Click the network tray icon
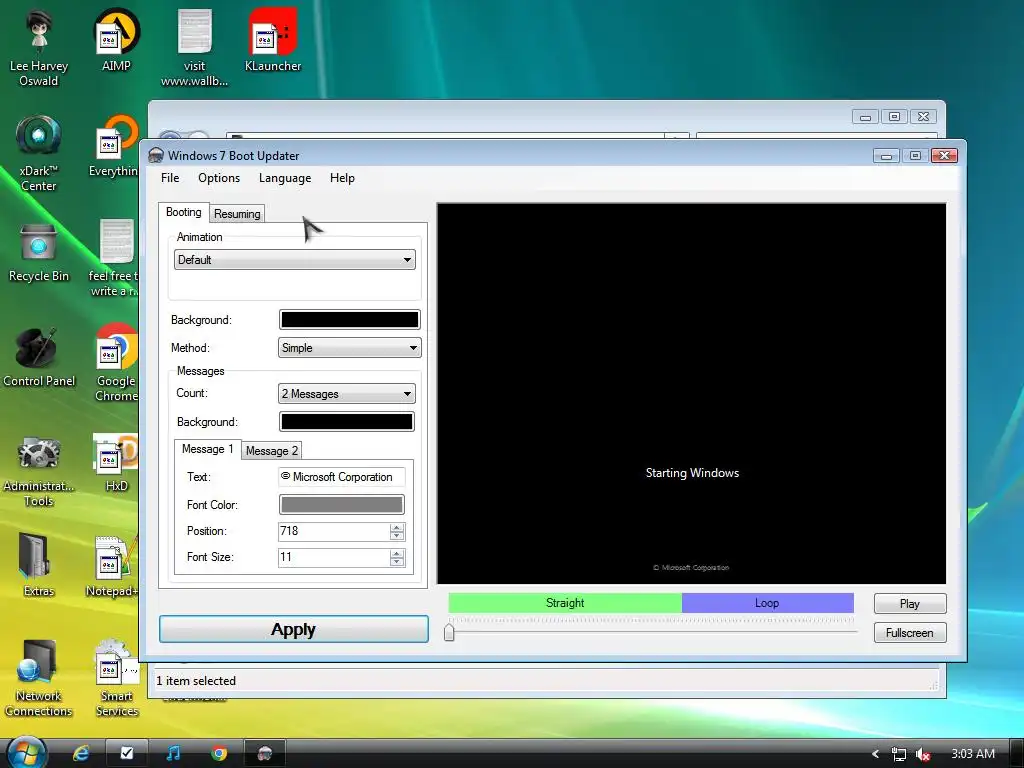Image resolution: width=1024 pixels, height=768 pixels. coord(899,754)
